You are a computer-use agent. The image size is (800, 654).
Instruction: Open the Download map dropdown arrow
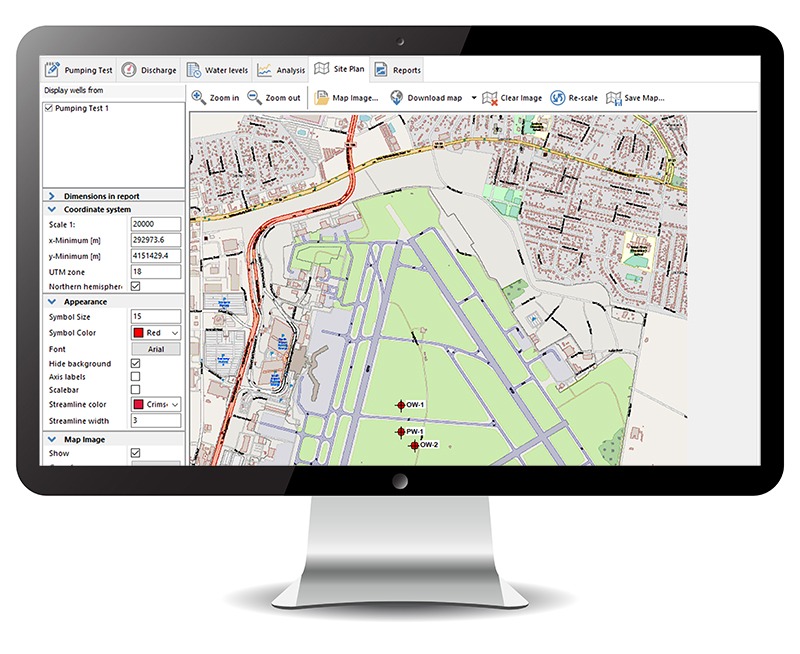click(x=474, y=98)
